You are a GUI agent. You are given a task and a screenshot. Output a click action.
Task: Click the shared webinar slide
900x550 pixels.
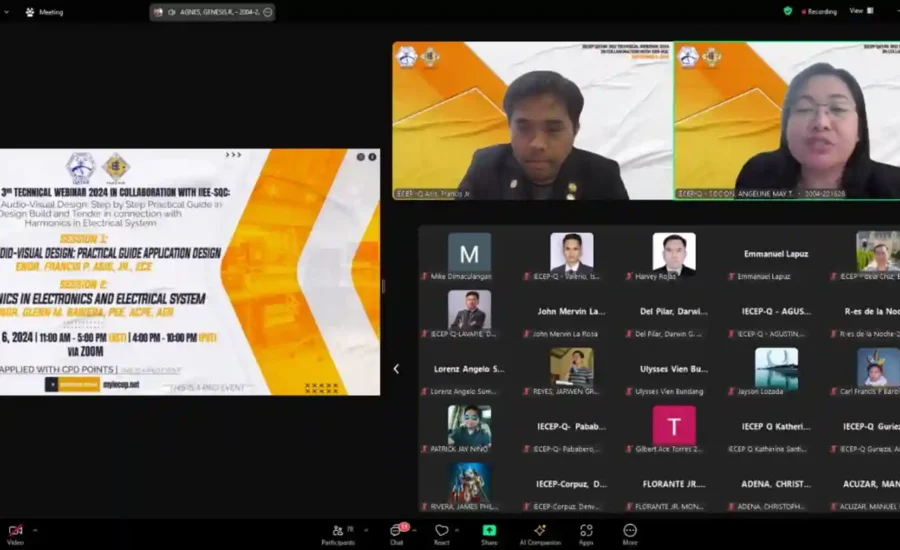(190, 272)
